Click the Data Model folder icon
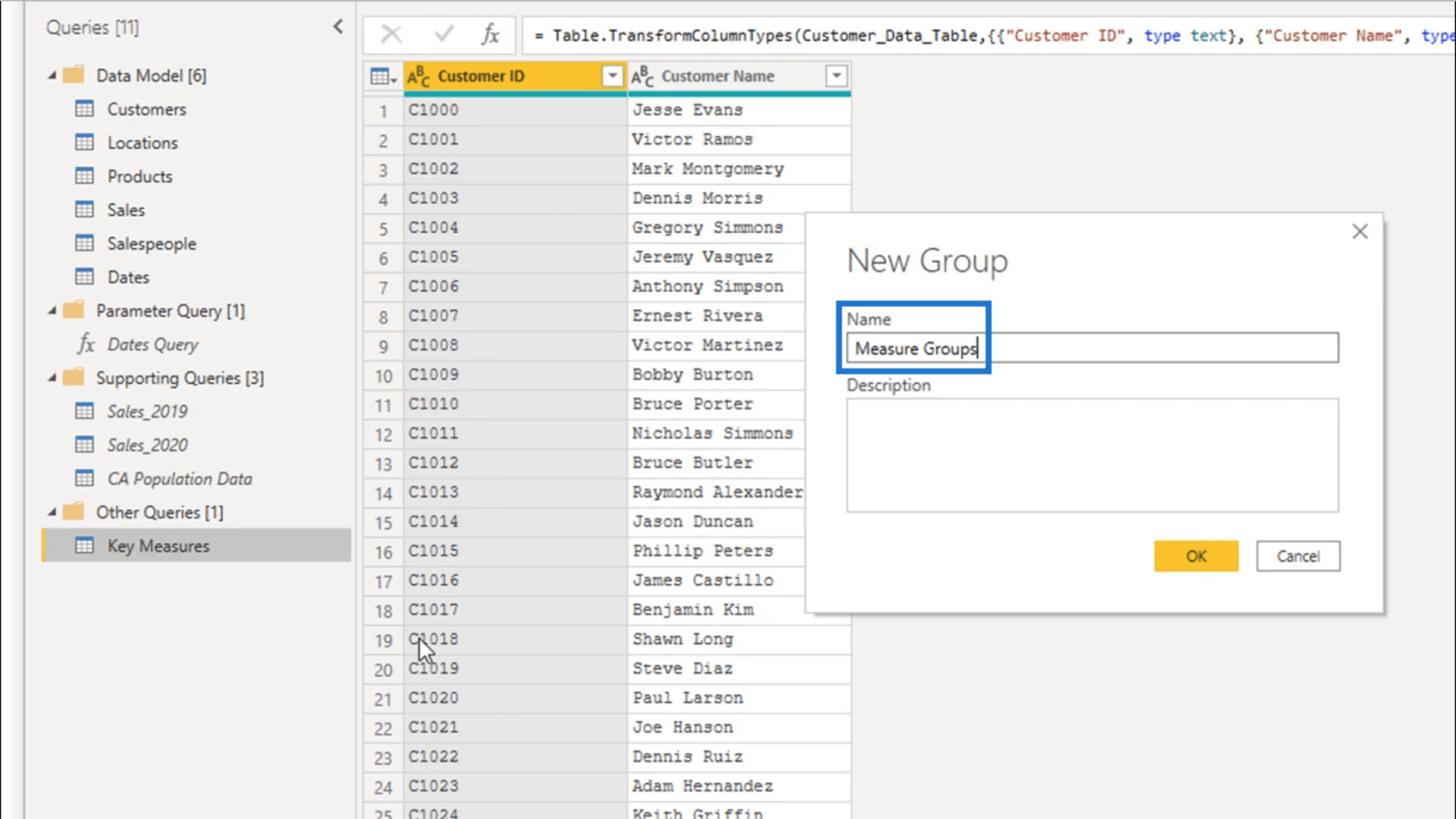The width and height of the screenshot is (1456, 819). (x=75, y=75)
